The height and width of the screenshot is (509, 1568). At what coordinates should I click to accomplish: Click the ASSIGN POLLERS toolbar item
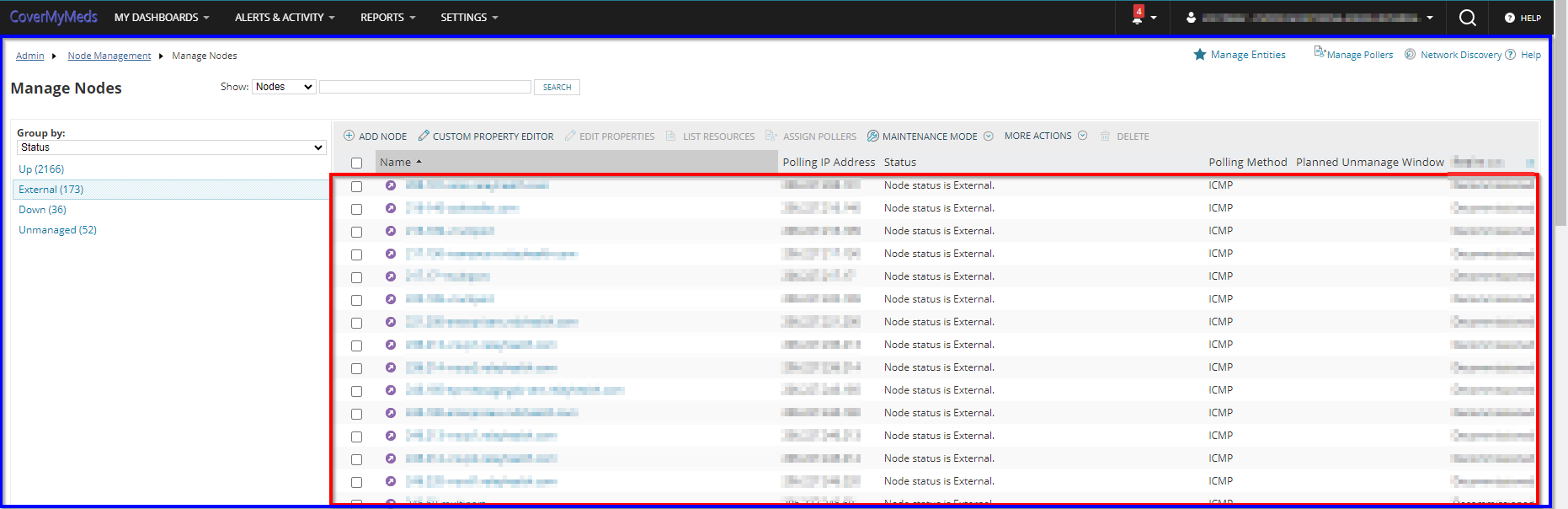coord(811,136)
